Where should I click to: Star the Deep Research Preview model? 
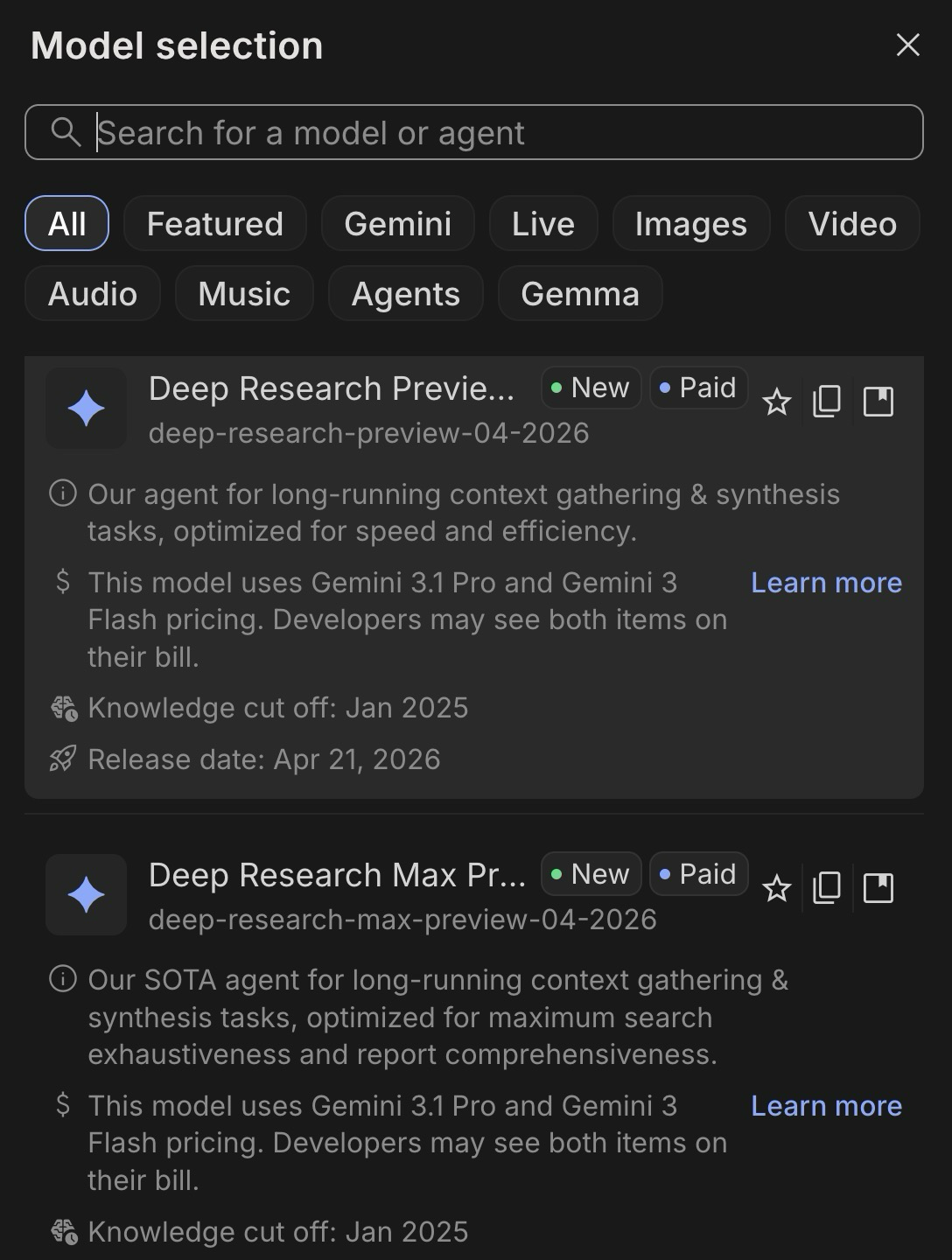776,402
